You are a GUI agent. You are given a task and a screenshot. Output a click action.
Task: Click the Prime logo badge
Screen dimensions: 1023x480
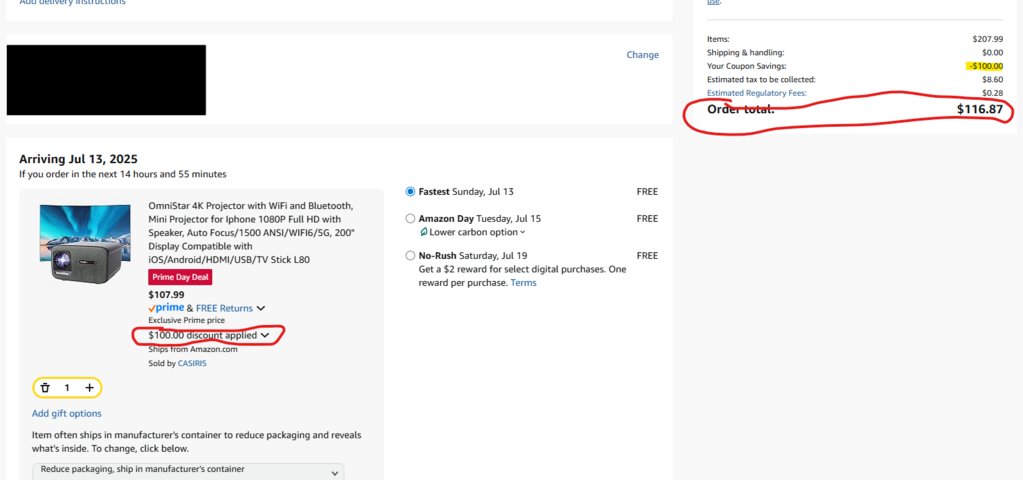(x=166, y=308)
